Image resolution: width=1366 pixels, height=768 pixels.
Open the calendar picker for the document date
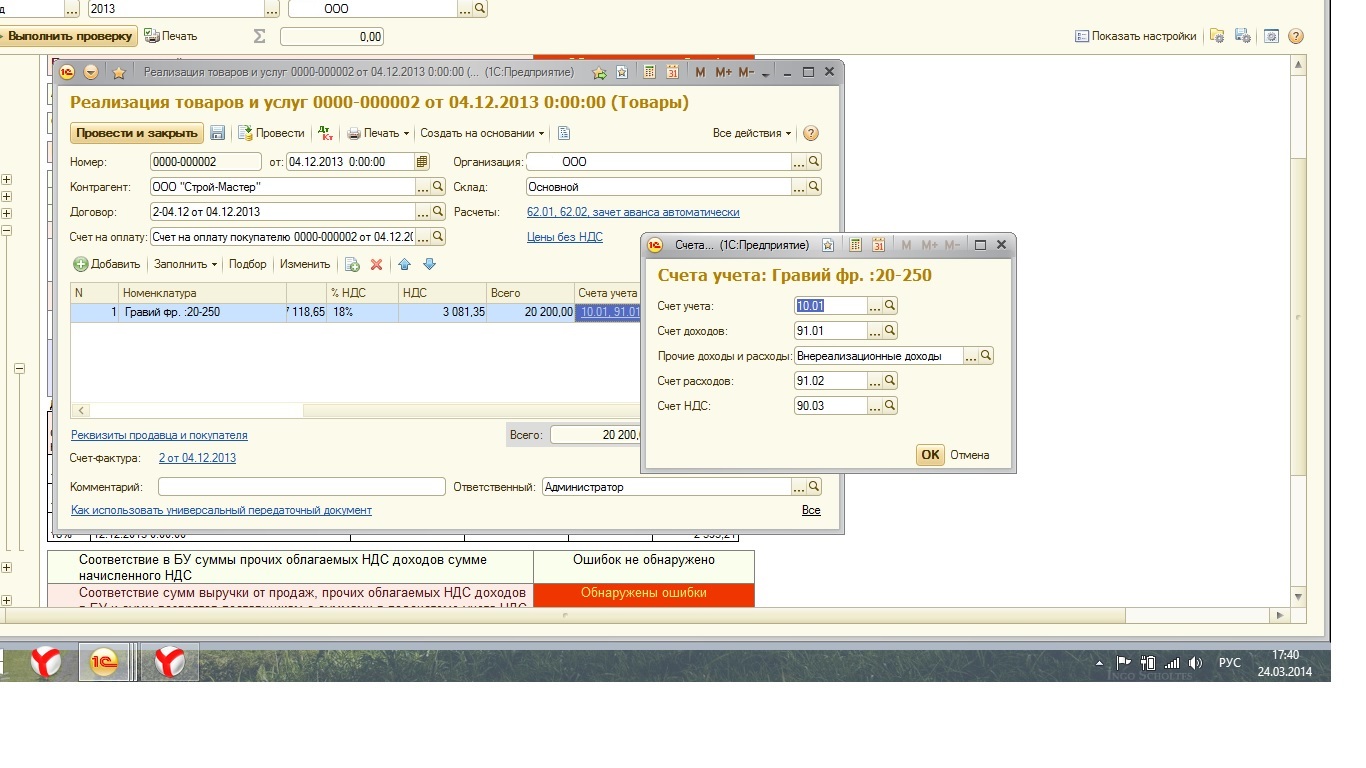(422, 162)
